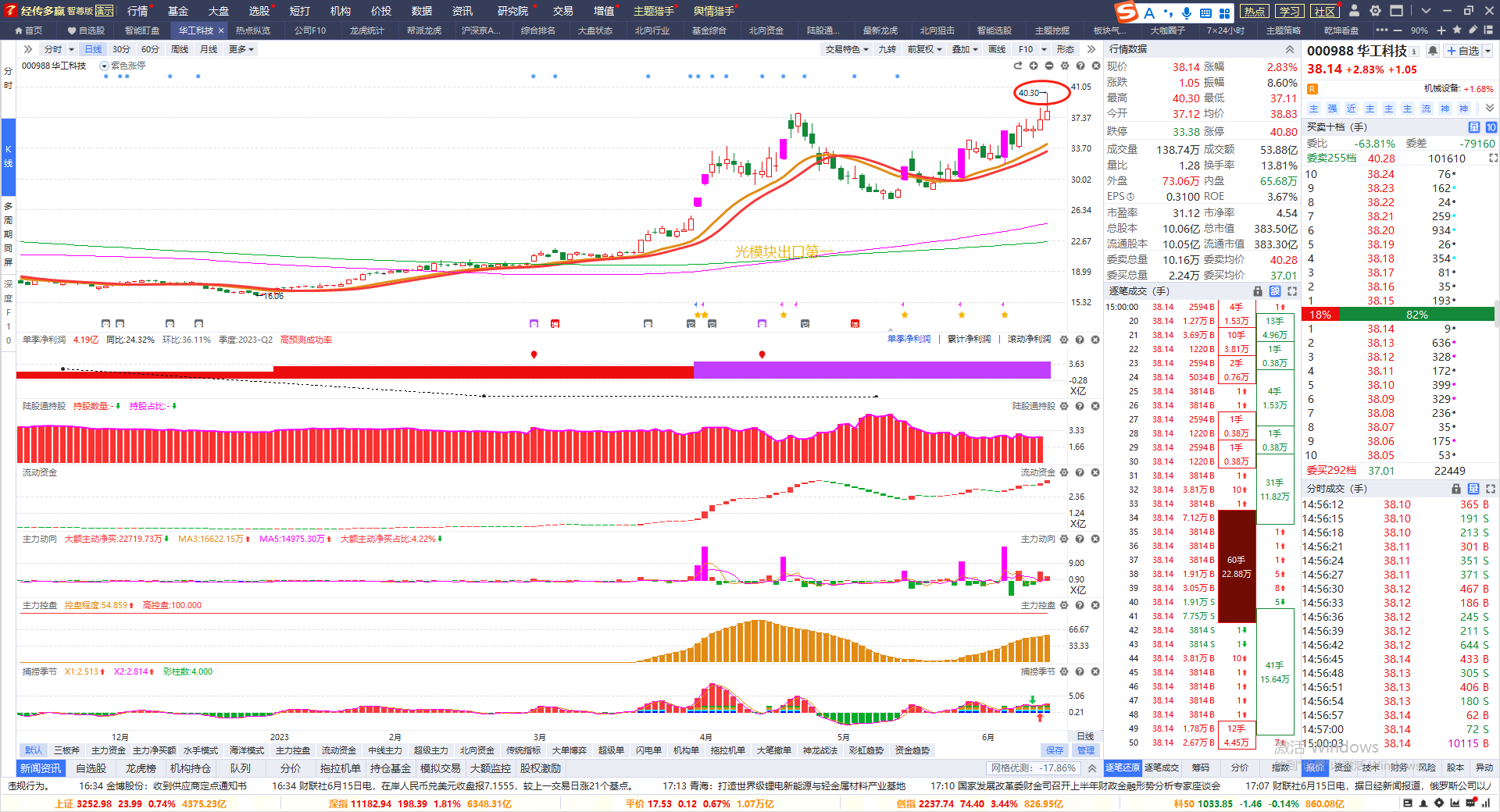
Task: Select 主力资金 indicator tab
Action: tap(109, 750)
